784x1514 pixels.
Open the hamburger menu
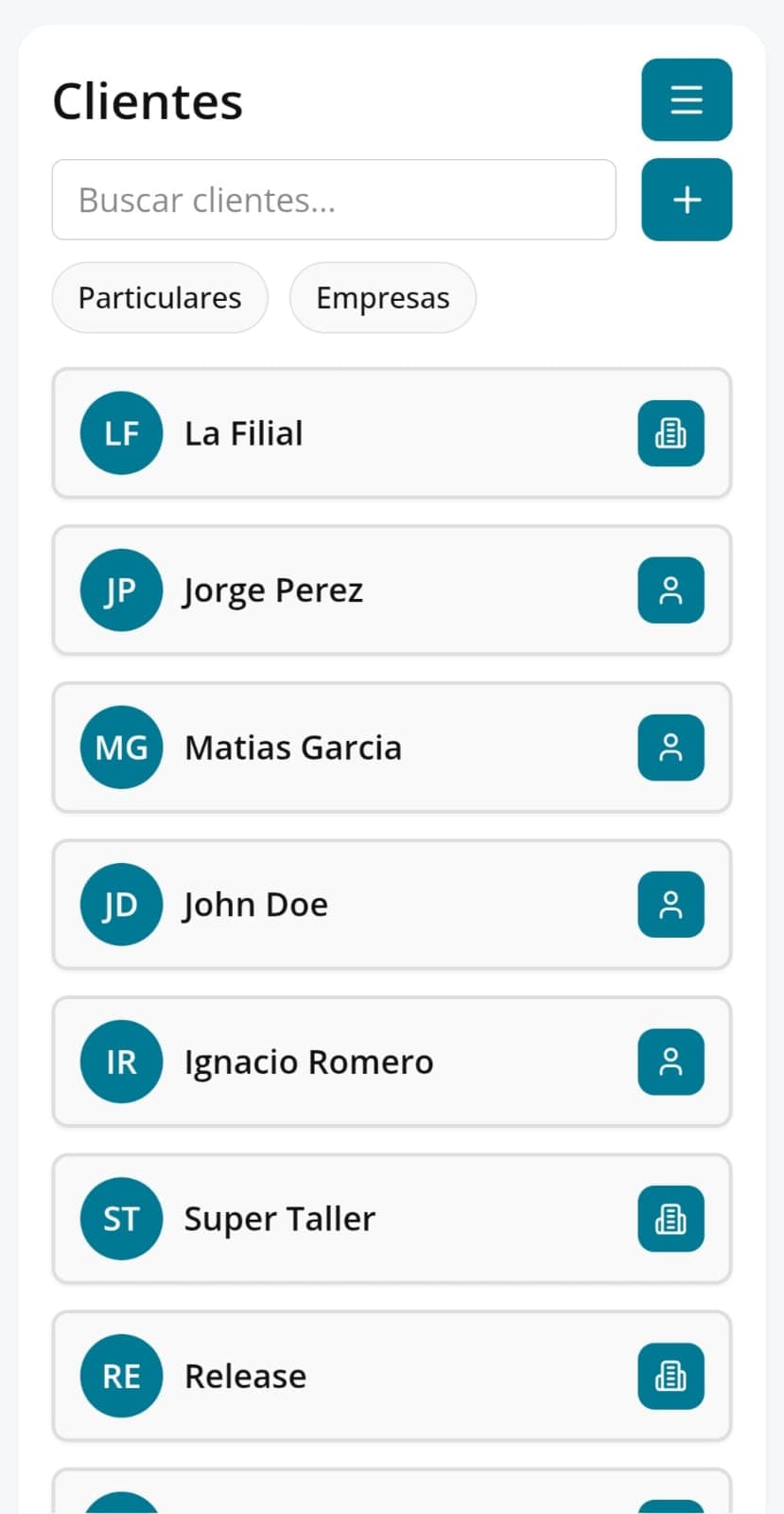687,99
